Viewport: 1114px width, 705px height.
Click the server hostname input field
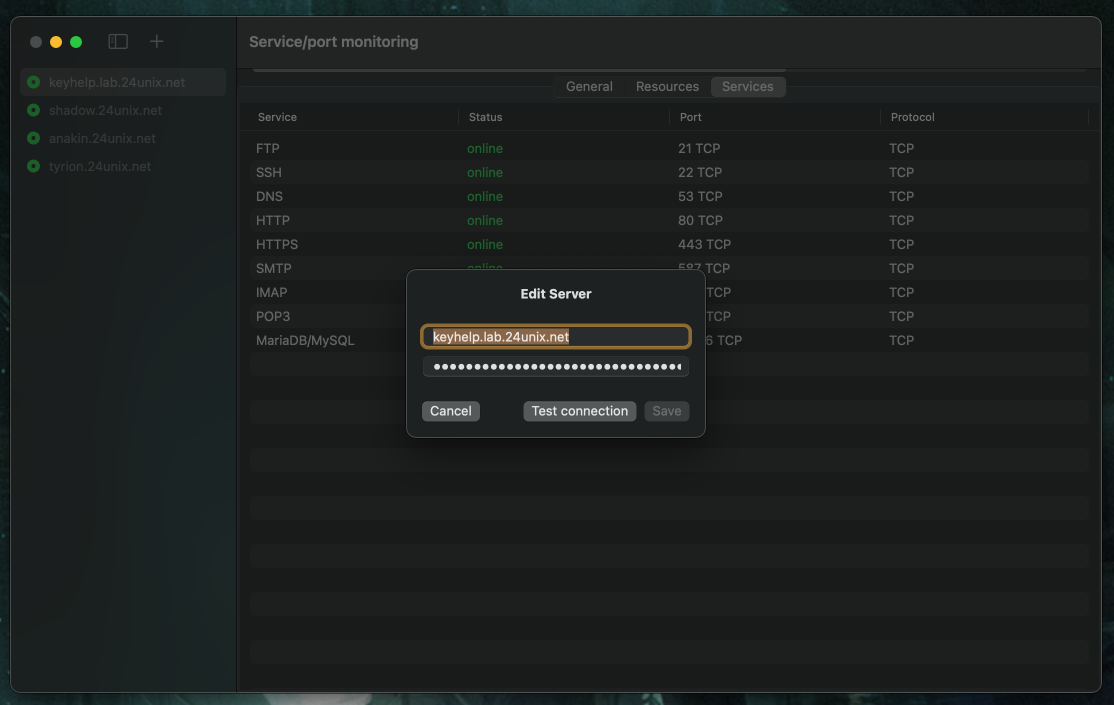coord(555,337)
